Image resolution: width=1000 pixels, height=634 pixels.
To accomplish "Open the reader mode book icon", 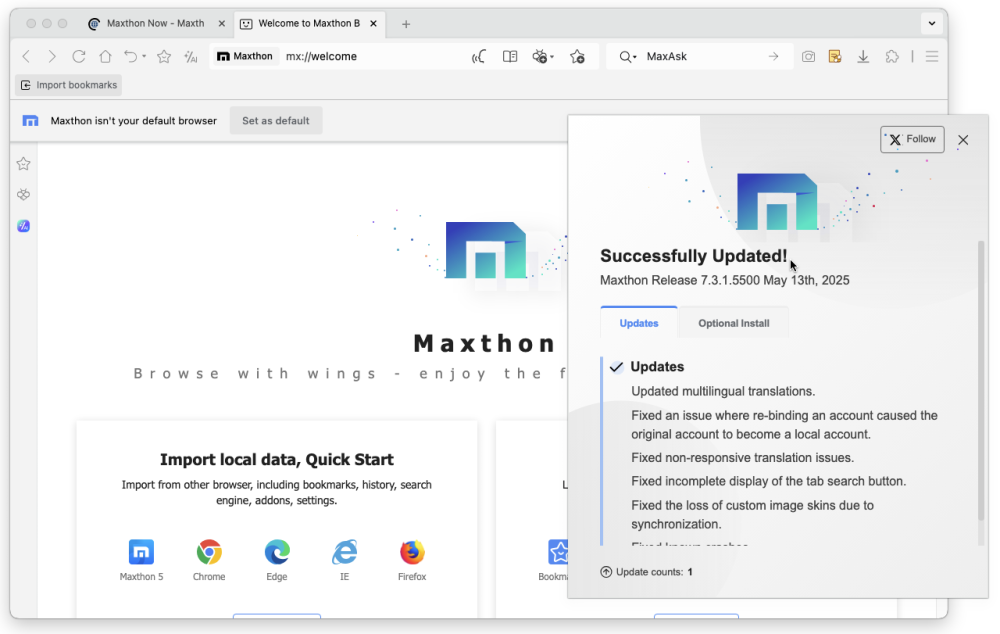I will click(510, 57).
